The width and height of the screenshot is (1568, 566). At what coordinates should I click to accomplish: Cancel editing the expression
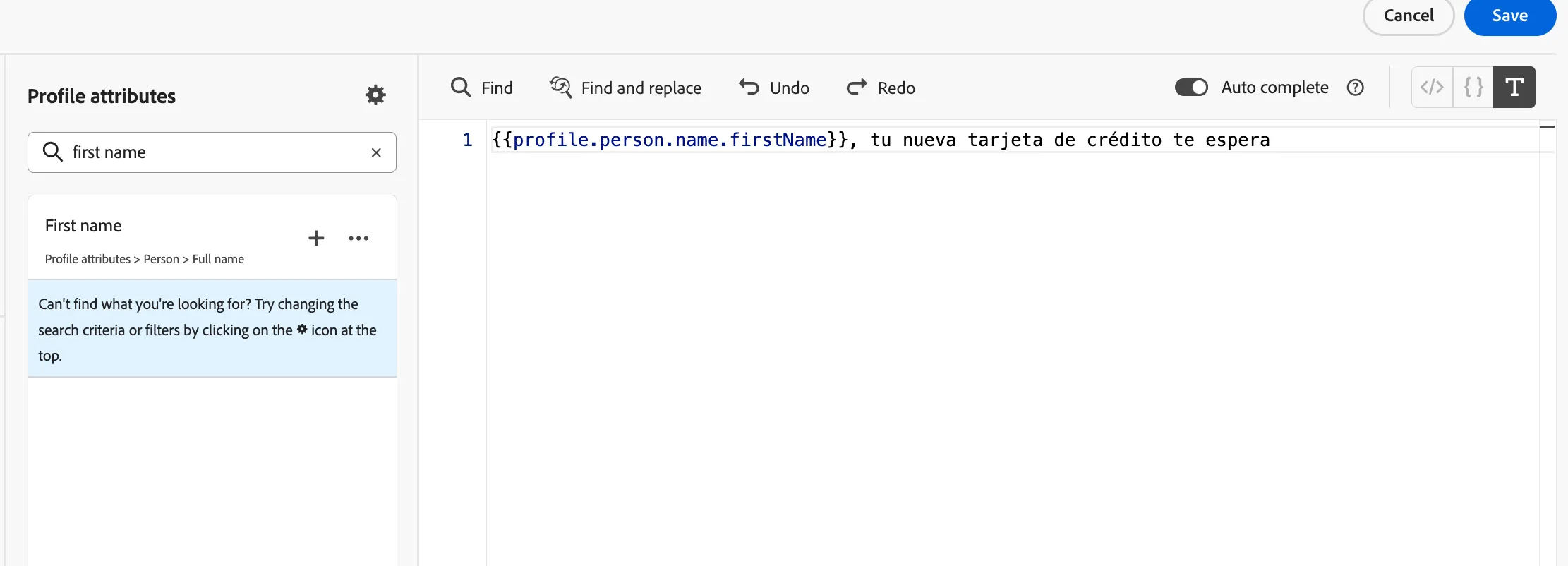tap(1409, 16)
